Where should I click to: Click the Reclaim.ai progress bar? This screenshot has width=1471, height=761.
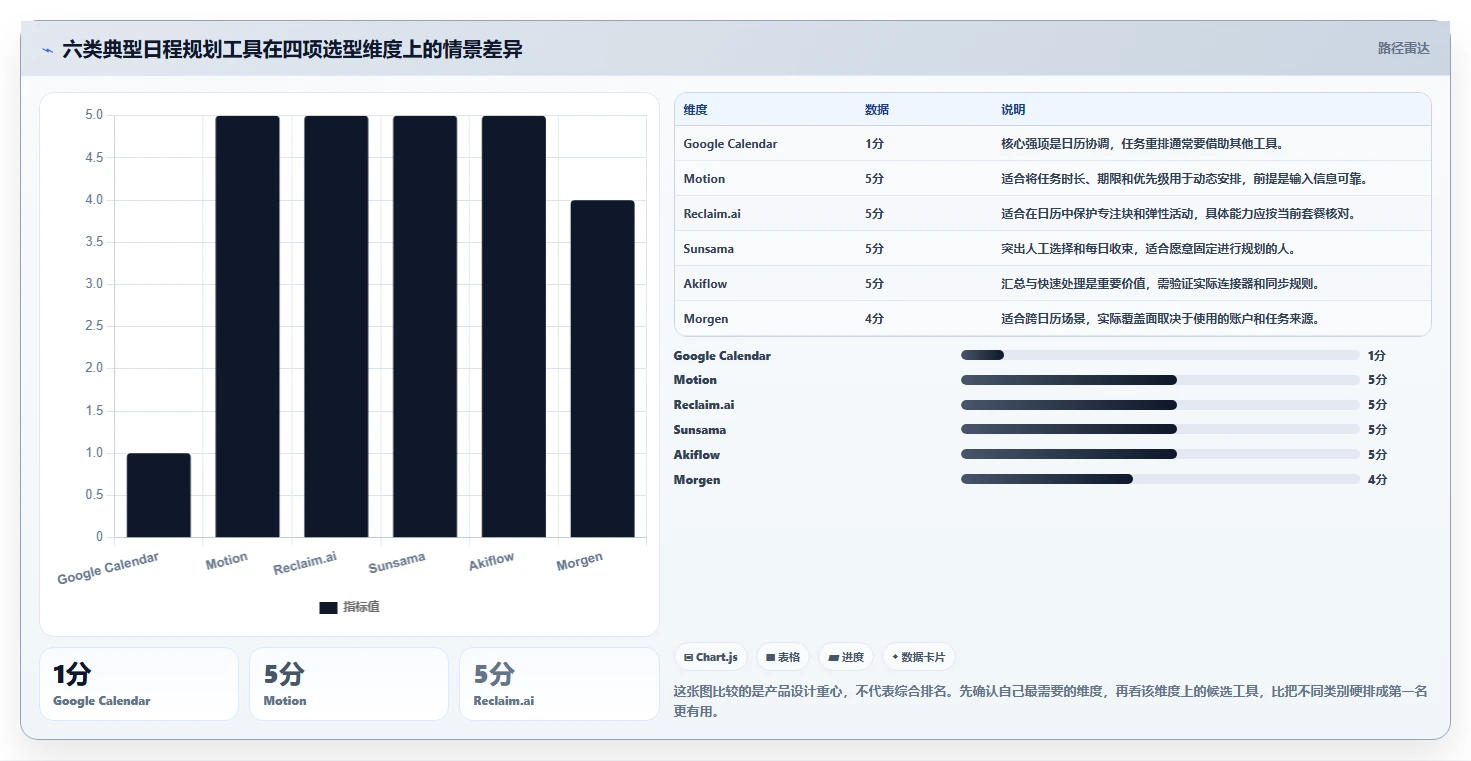pyautogui.click(x=1160, y=405)
